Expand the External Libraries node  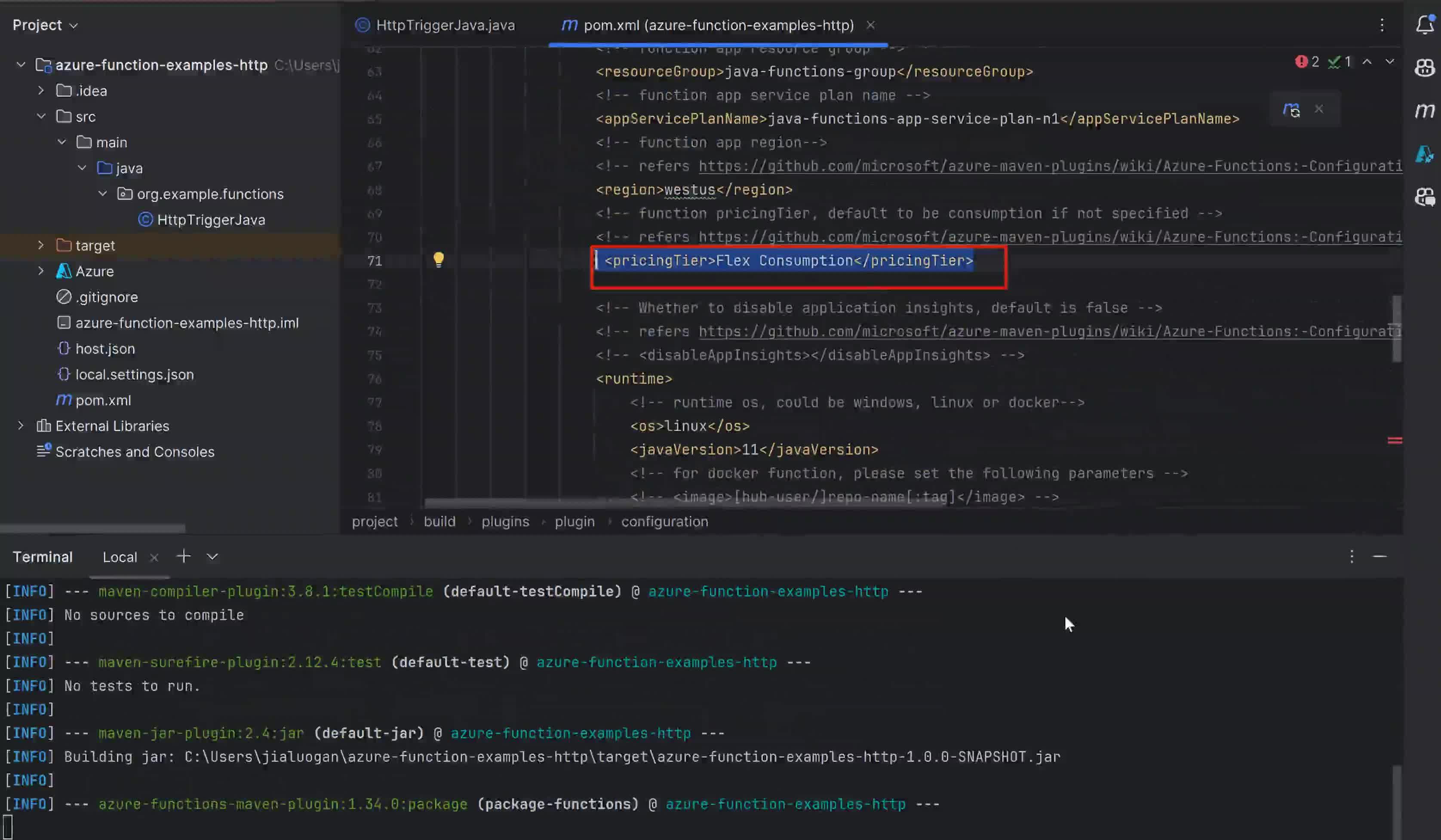click(x=21, y=426)
